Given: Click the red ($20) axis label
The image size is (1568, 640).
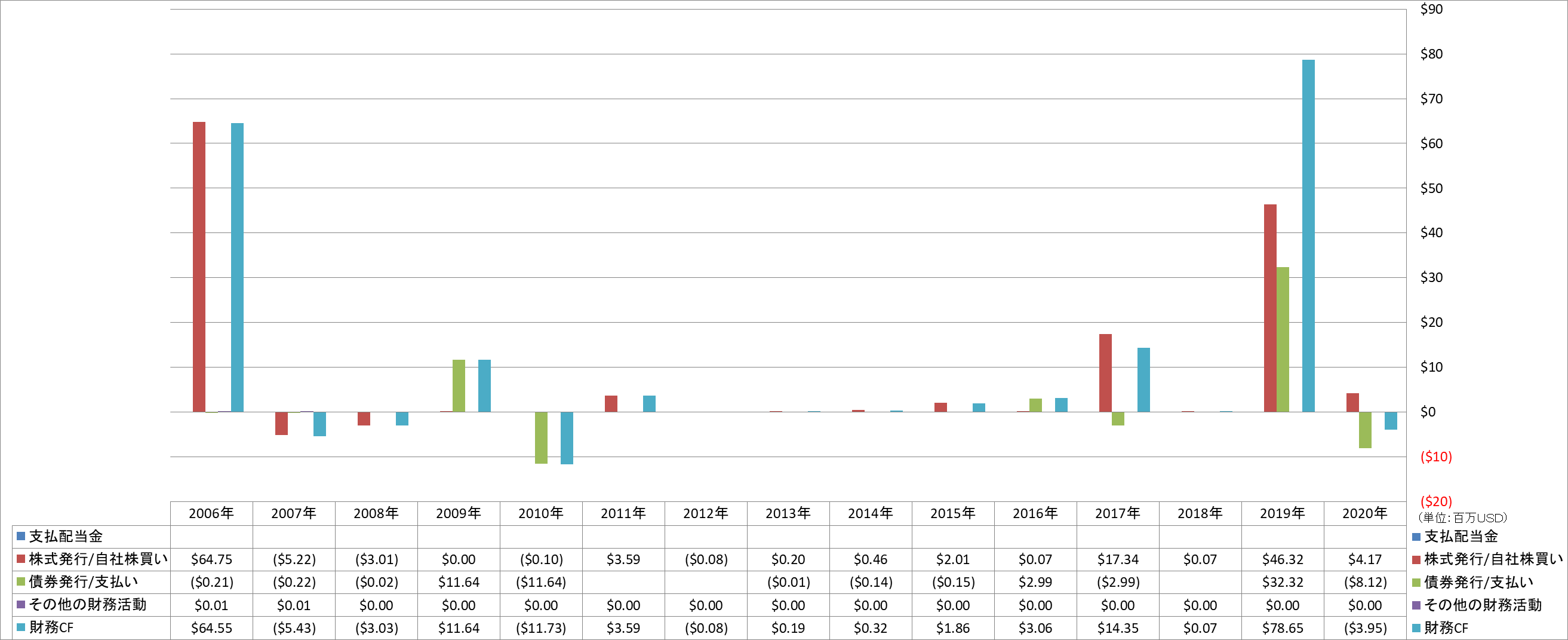Looking at the screenshot, I should tap(1436, 501).
